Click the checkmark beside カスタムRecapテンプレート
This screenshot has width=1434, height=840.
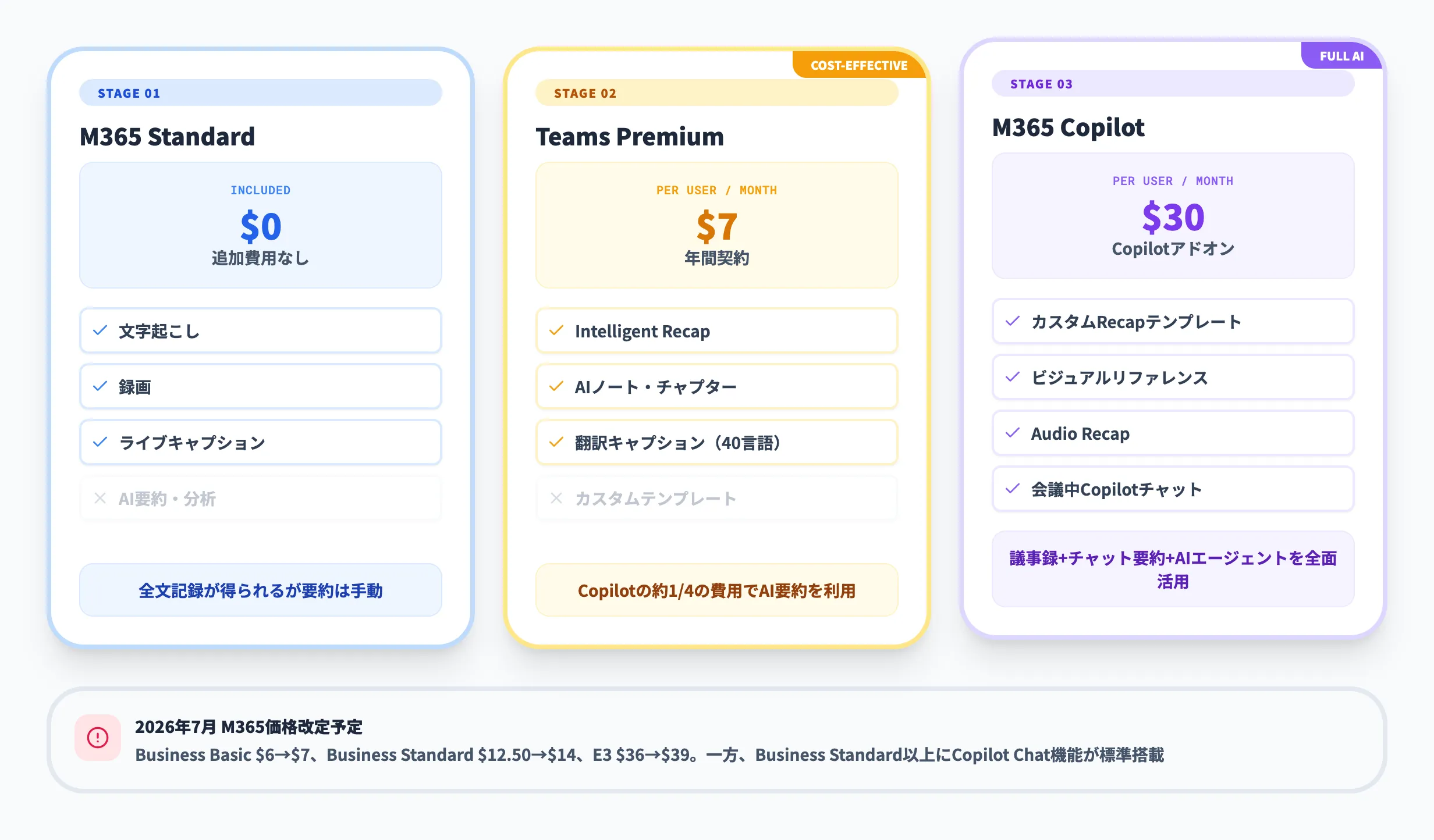1013,322
